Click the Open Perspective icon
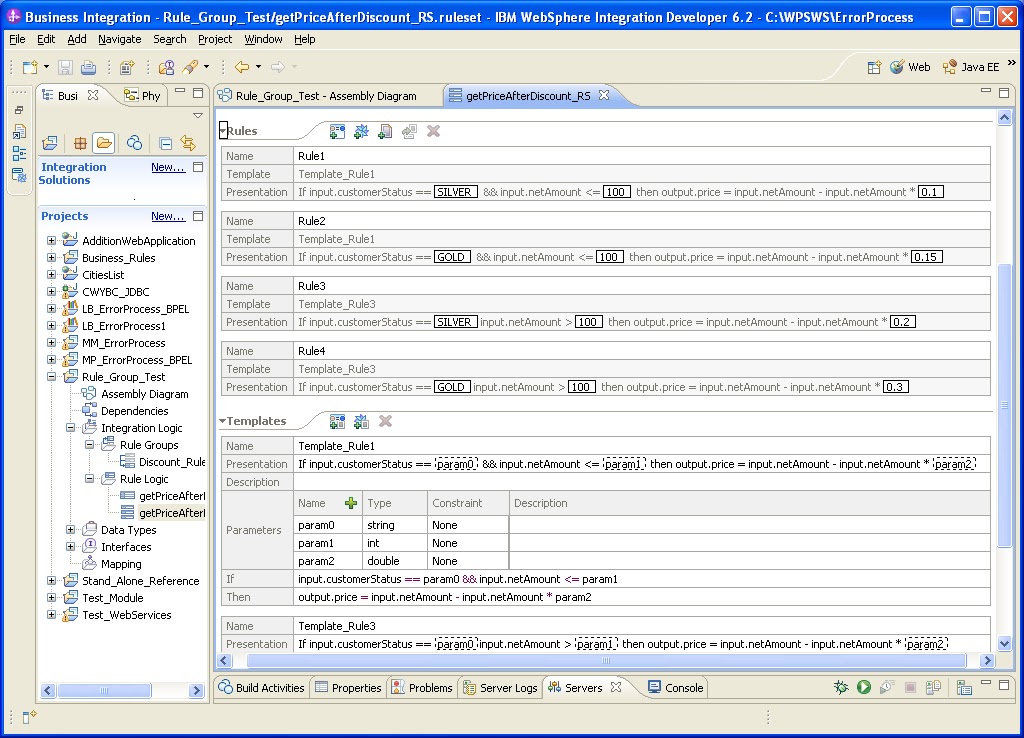The height and width of the screenshot is (738, 1024). click(874, 67)
